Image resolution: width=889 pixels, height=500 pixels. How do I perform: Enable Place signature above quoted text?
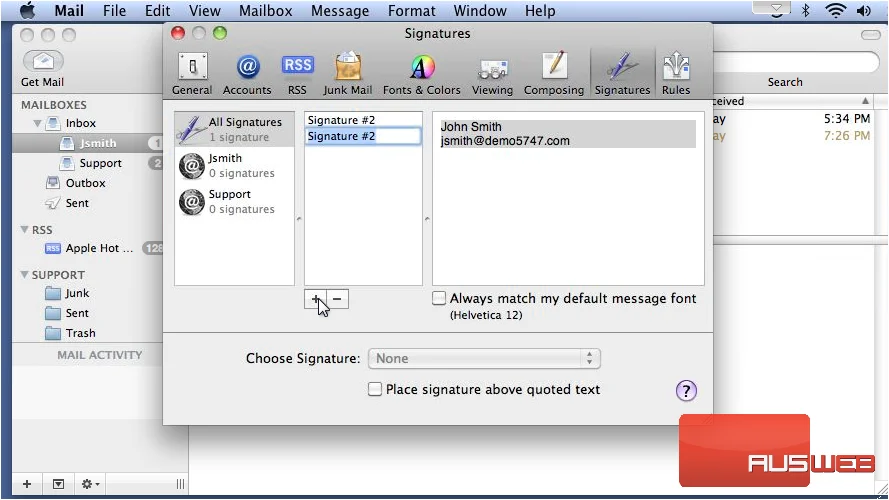375,389
